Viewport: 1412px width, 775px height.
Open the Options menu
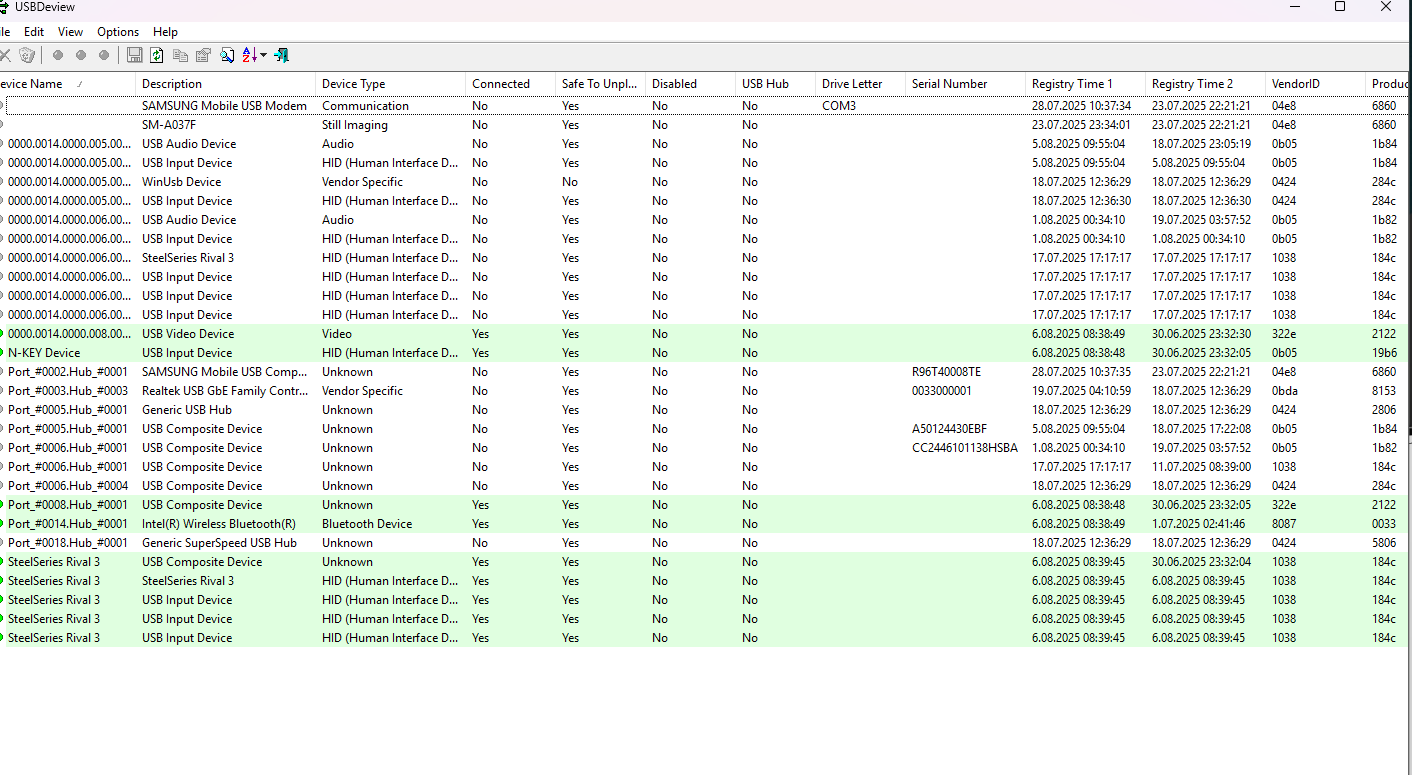[118, 32]
